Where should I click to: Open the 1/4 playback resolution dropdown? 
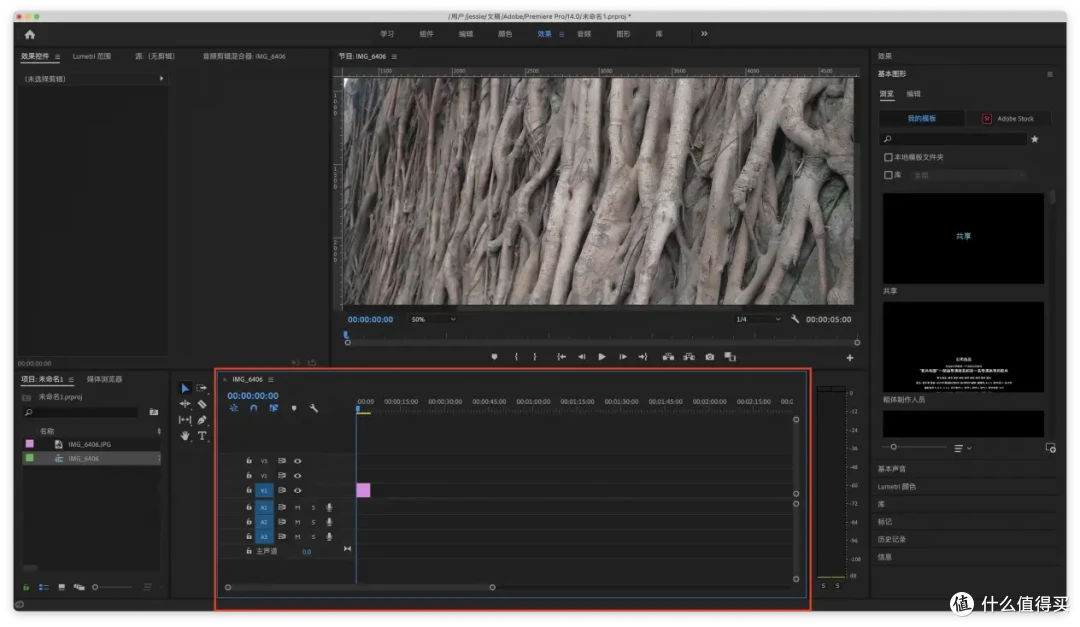point(758,320)
